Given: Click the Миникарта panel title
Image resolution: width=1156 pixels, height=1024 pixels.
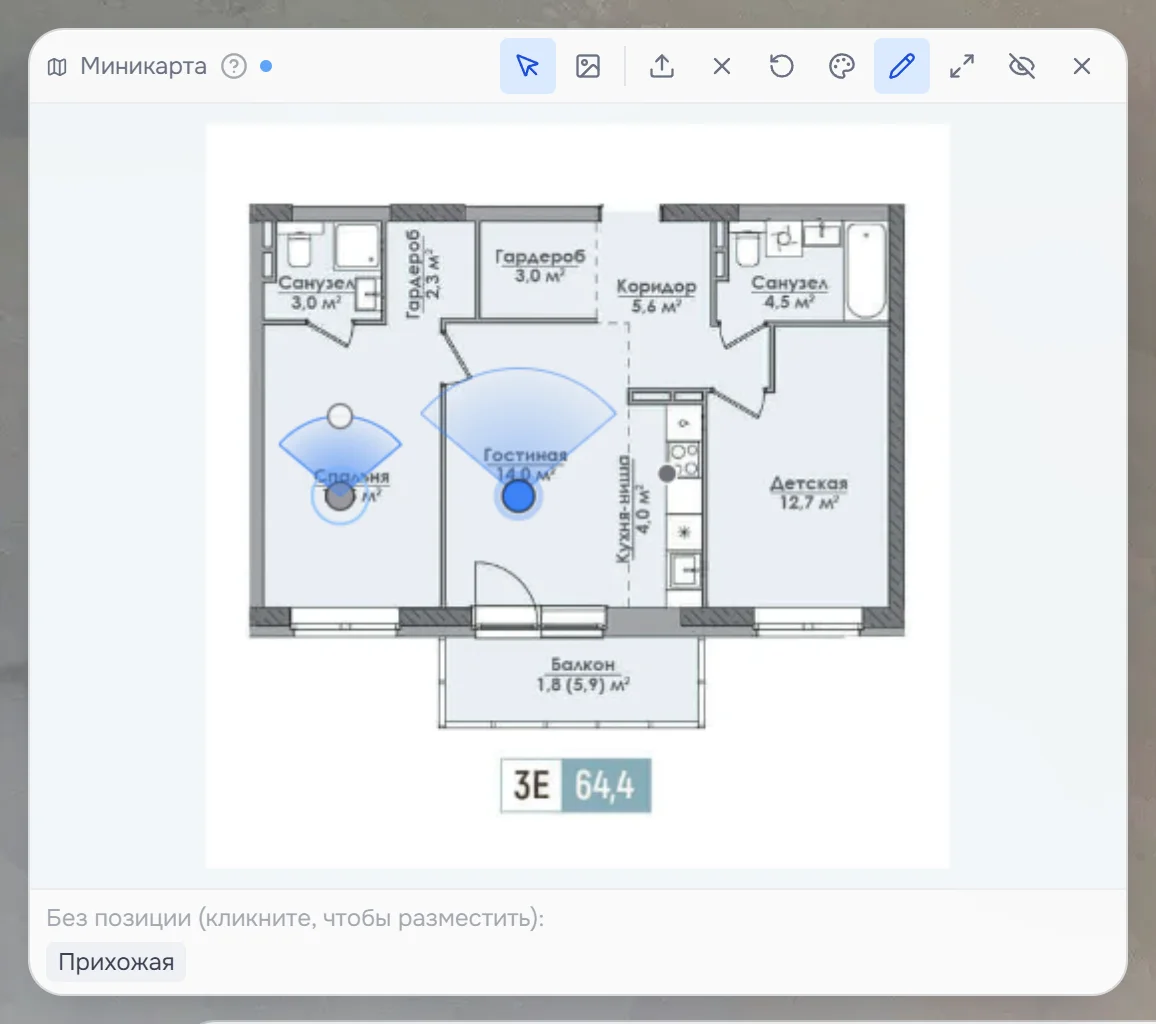Looking at the screenshot, I should pyautogui.click(x=144, y=66).
